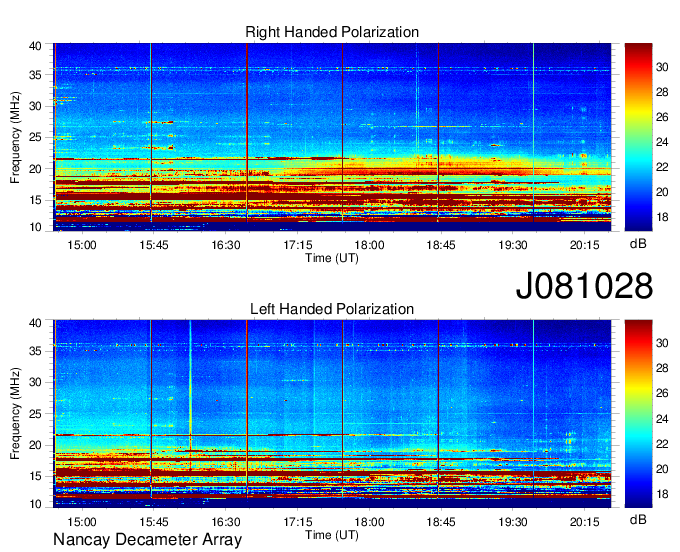This screenshot has height=552, width=680.
Task: Click "15:45" time tick under Left Handed plot
Action: click(154, 521)
